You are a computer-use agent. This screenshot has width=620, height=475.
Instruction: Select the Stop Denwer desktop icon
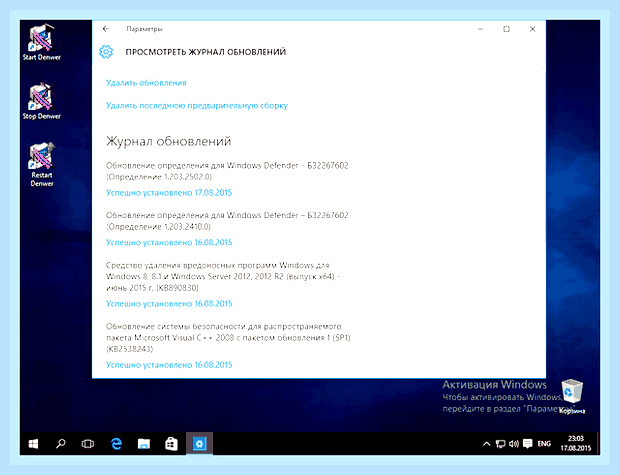pyautogui.click(x=42, y=101)
